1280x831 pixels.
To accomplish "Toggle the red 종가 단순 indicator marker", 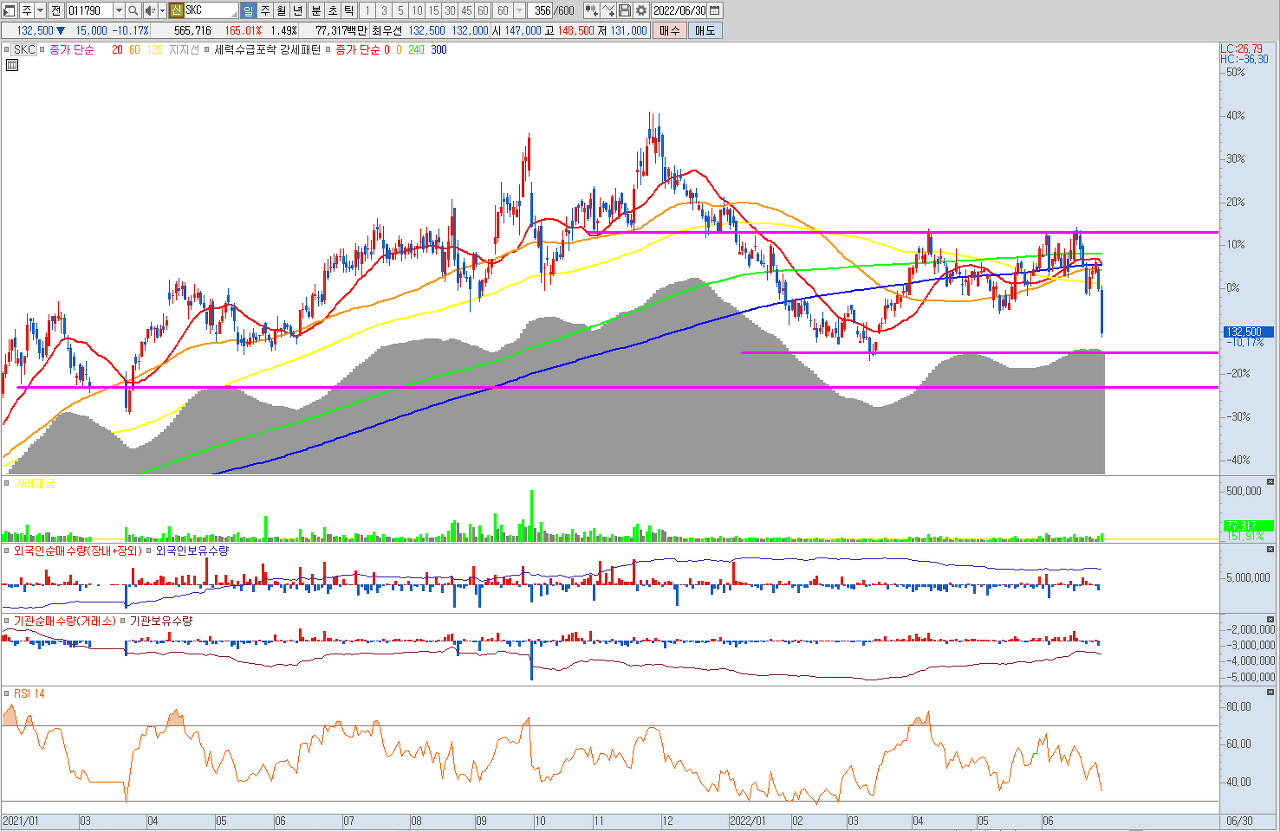I will [328, 49].
